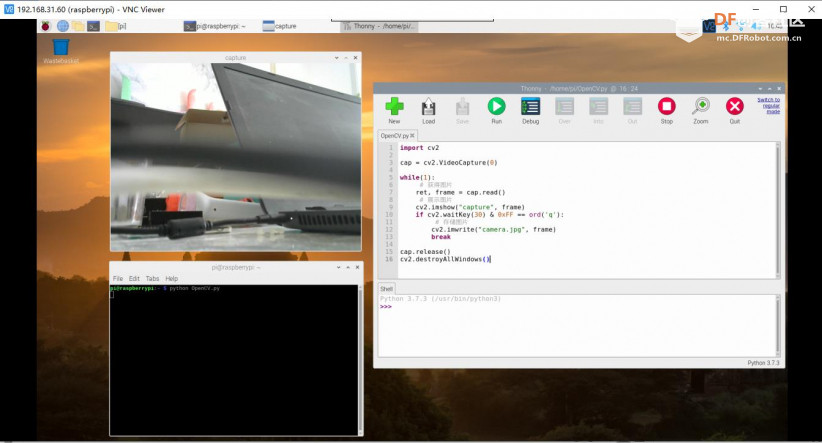Click the clock in the system tray
The width and height of the screenshot is (822, 443).
pyautogui.click(x=775, y=26)
